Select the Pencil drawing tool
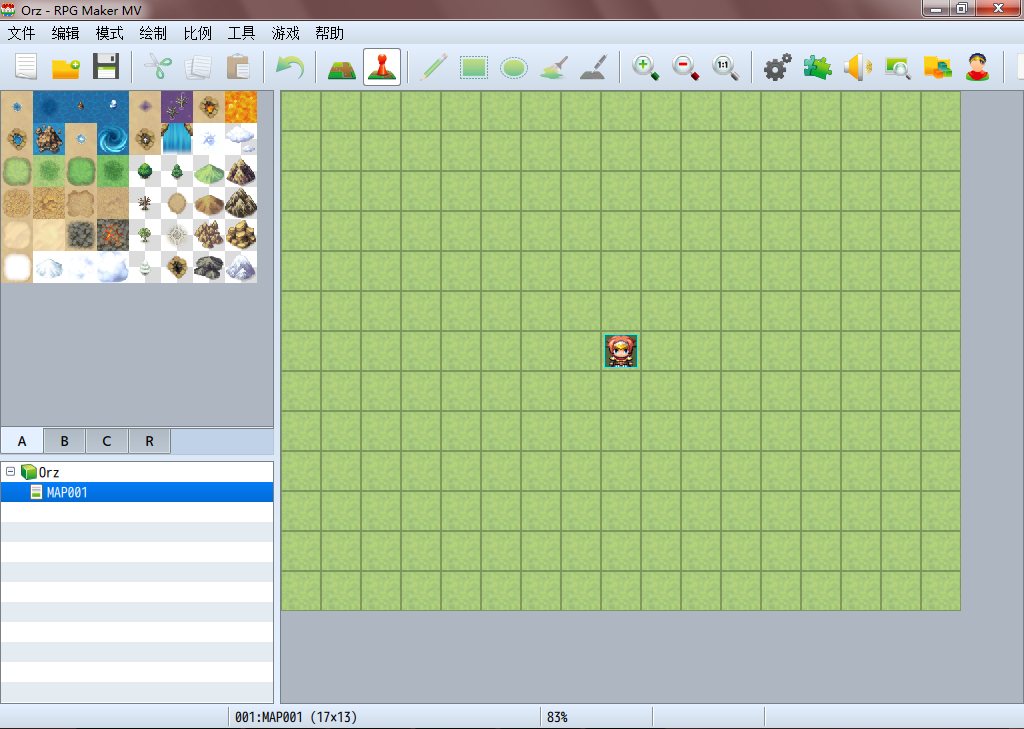This screenshot has width=1024, height=729. 434,67
